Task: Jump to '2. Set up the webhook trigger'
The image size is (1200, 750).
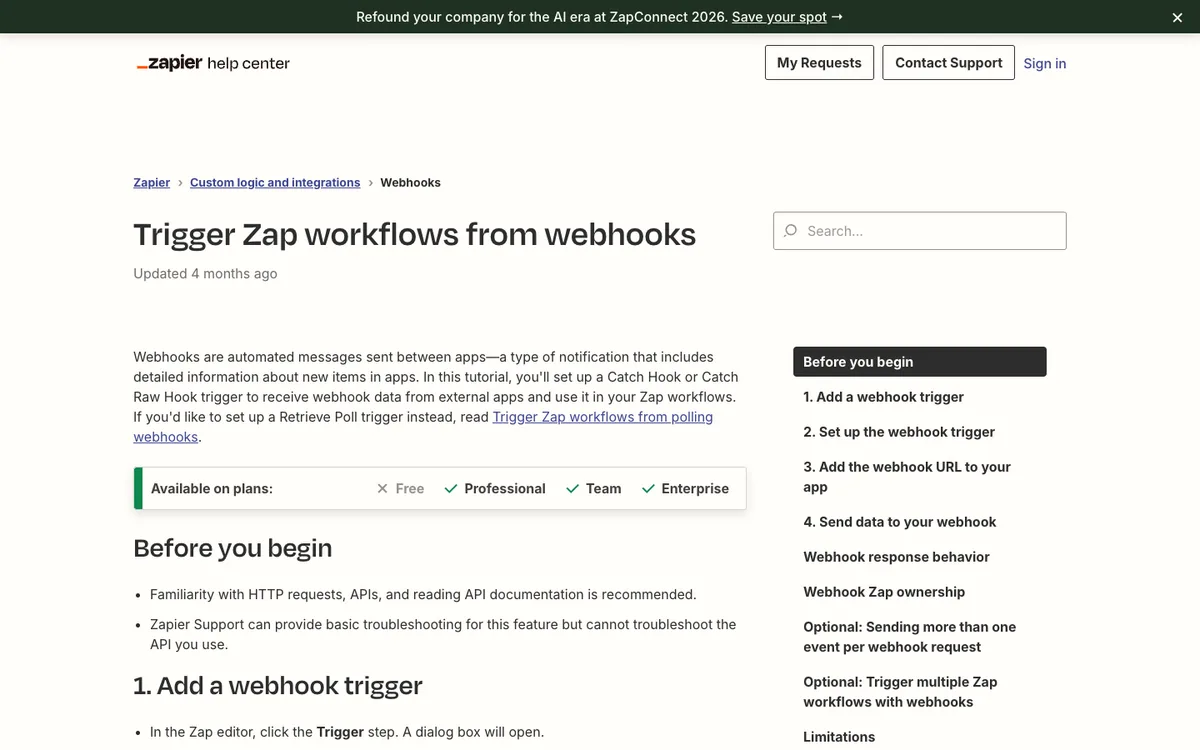Action: (x=899, y=432)
